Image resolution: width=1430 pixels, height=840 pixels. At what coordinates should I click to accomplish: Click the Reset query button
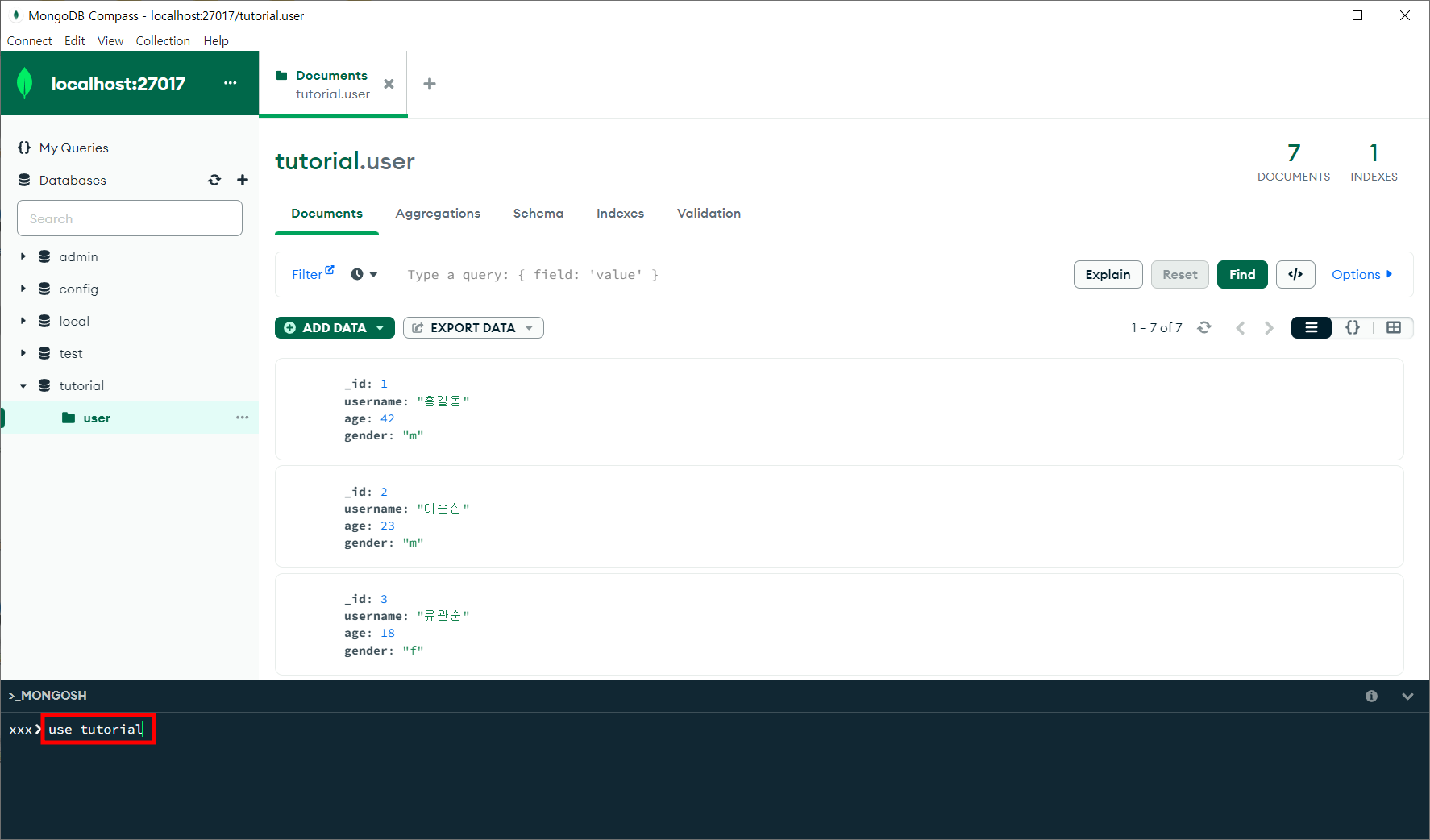pos(1179,274)
